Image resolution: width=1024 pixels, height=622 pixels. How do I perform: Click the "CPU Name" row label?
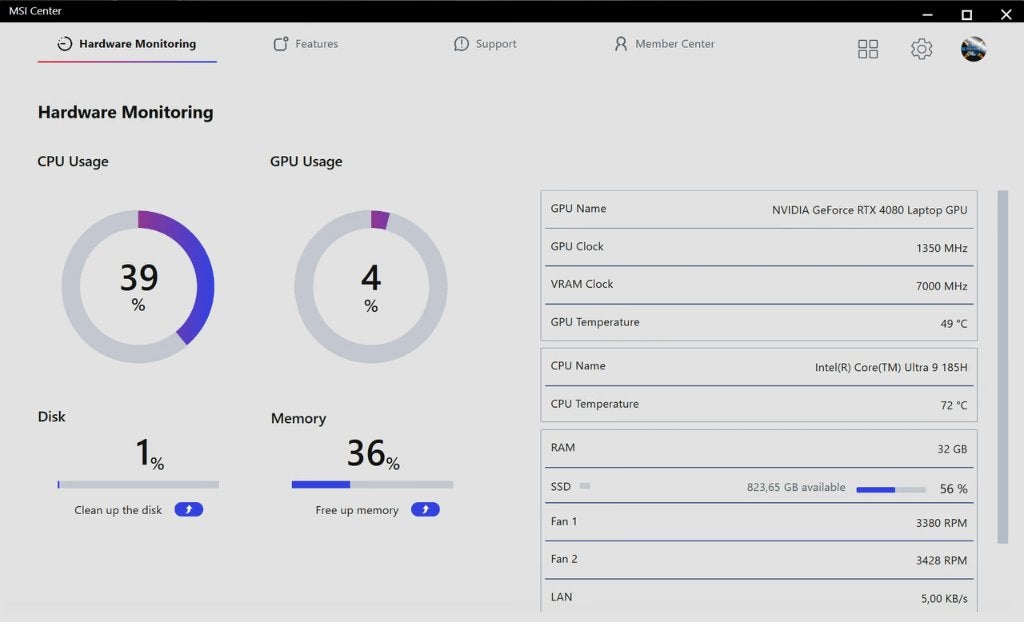[x=577, y=366]
